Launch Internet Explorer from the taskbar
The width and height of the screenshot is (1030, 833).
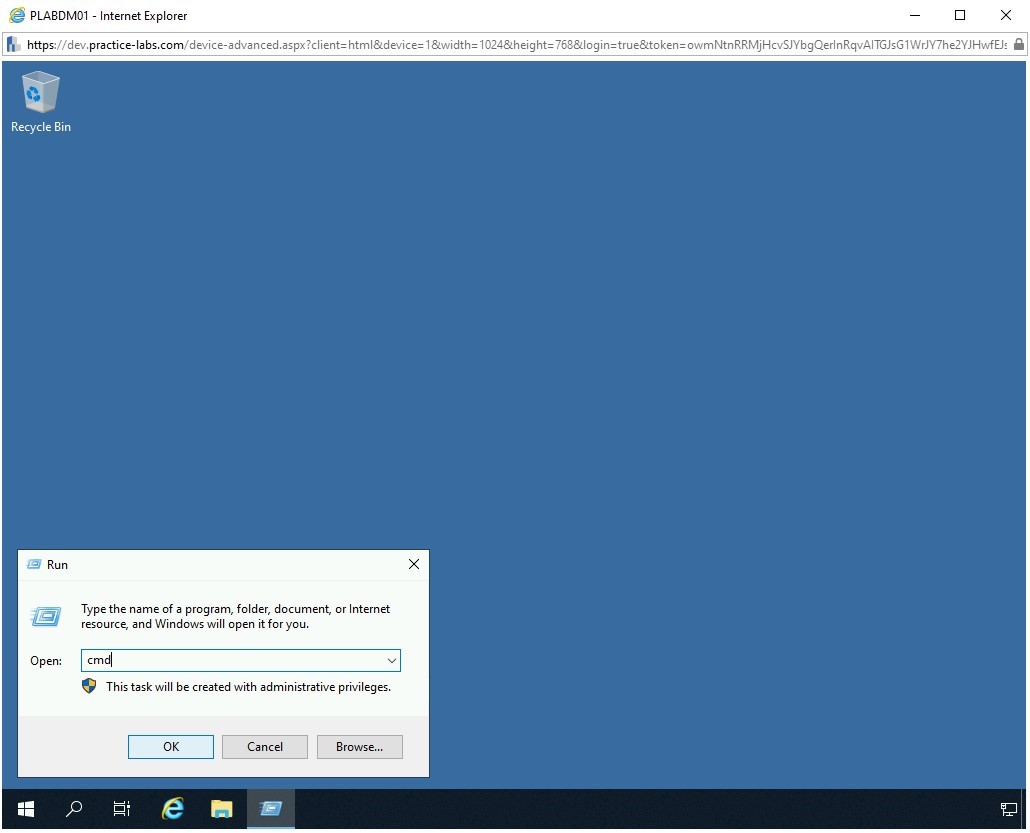[x=173, y=809]
